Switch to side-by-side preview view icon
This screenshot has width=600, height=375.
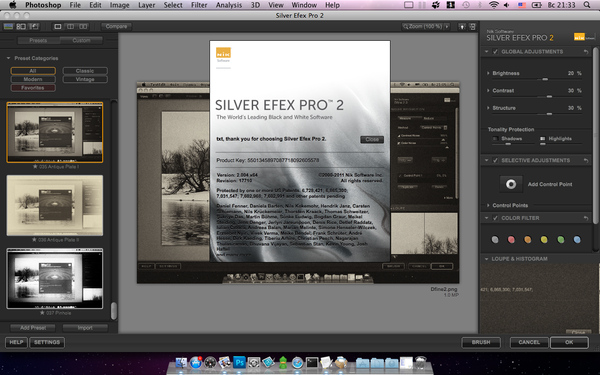pos(83,27)
